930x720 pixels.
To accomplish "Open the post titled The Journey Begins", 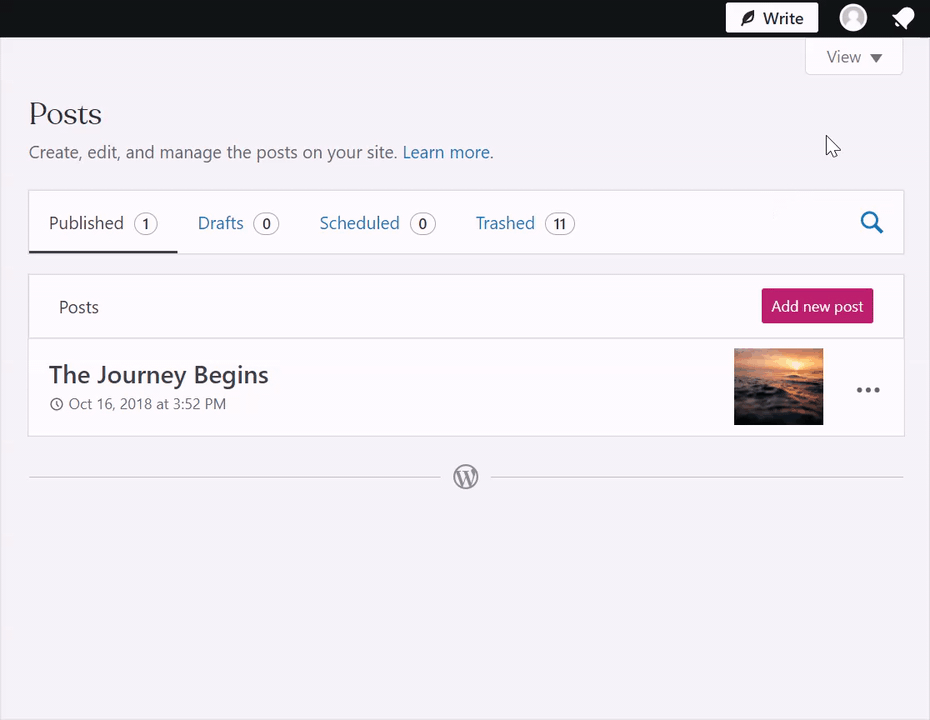I will (x=158, y=374).
